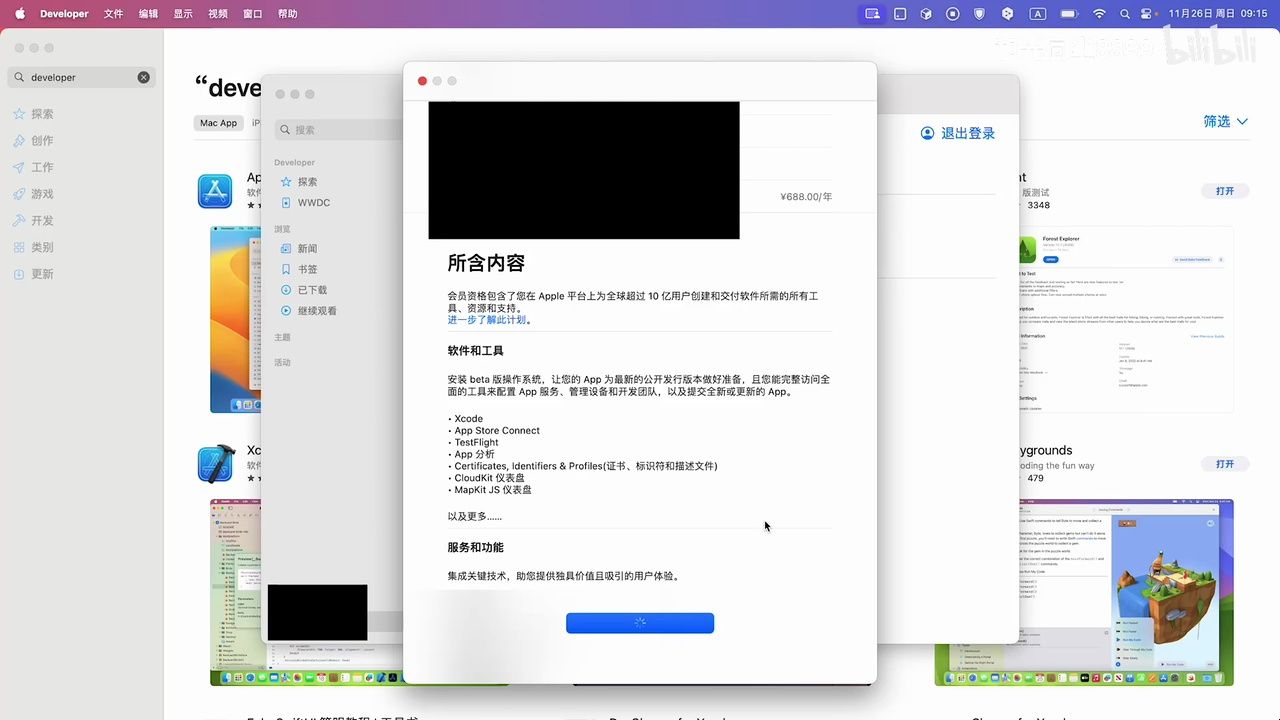
Task: Click the 服务和功能 section heading
Action: point(476,548)
